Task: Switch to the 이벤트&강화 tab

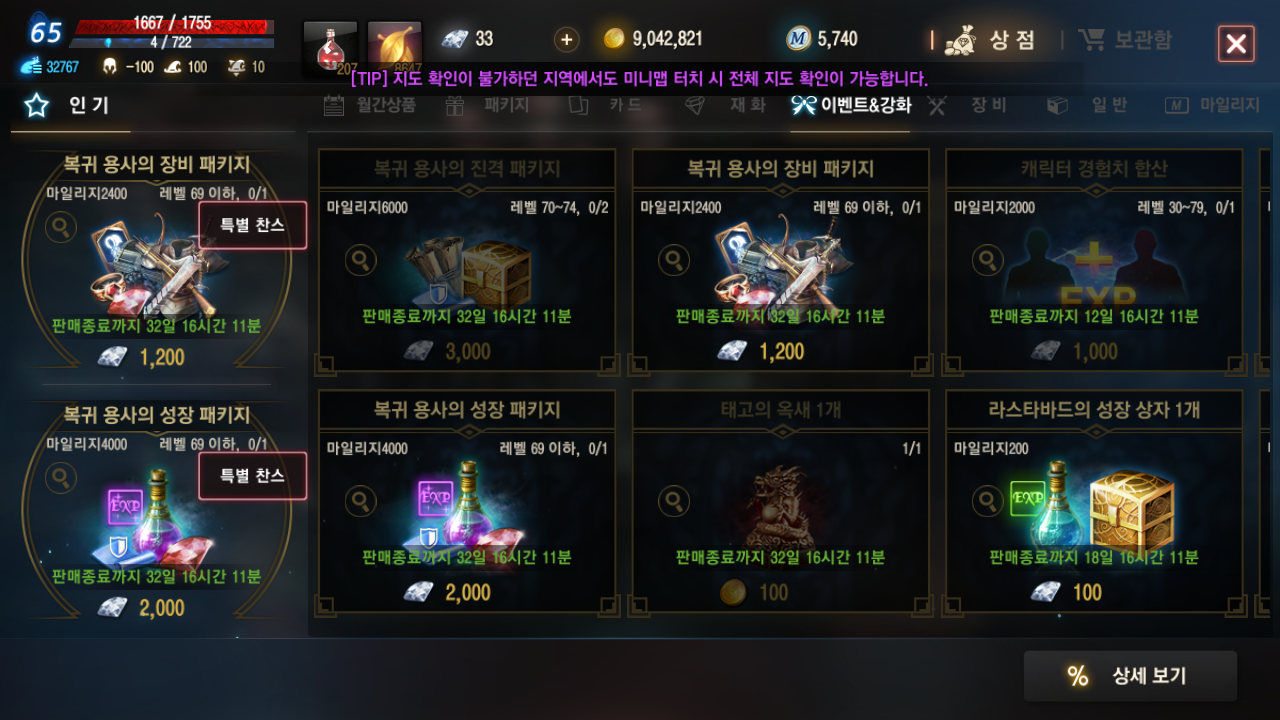Action: [x=851, y=105]
